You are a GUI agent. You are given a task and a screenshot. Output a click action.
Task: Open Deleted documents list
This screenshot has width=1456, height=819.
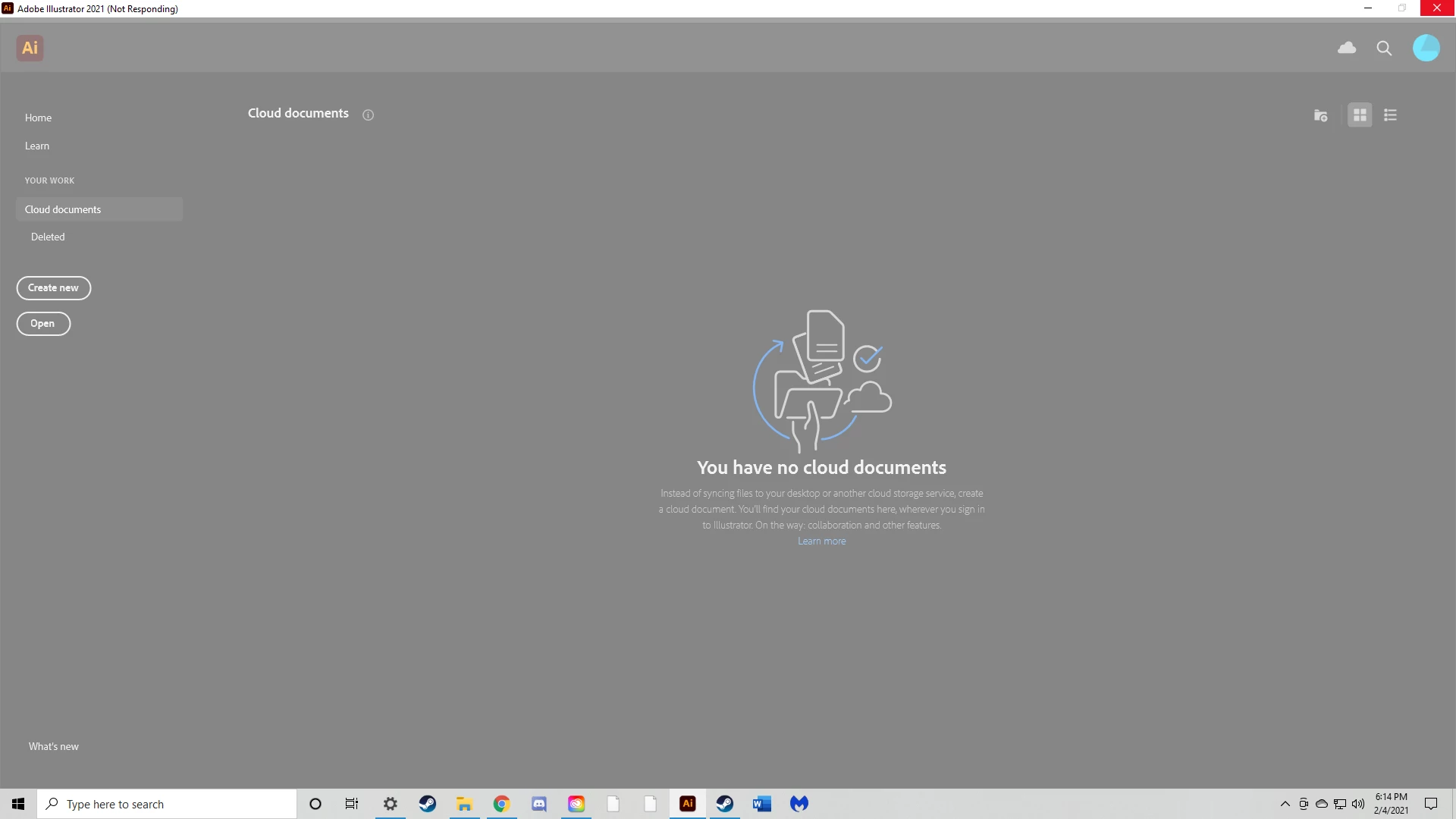point(48,237)
